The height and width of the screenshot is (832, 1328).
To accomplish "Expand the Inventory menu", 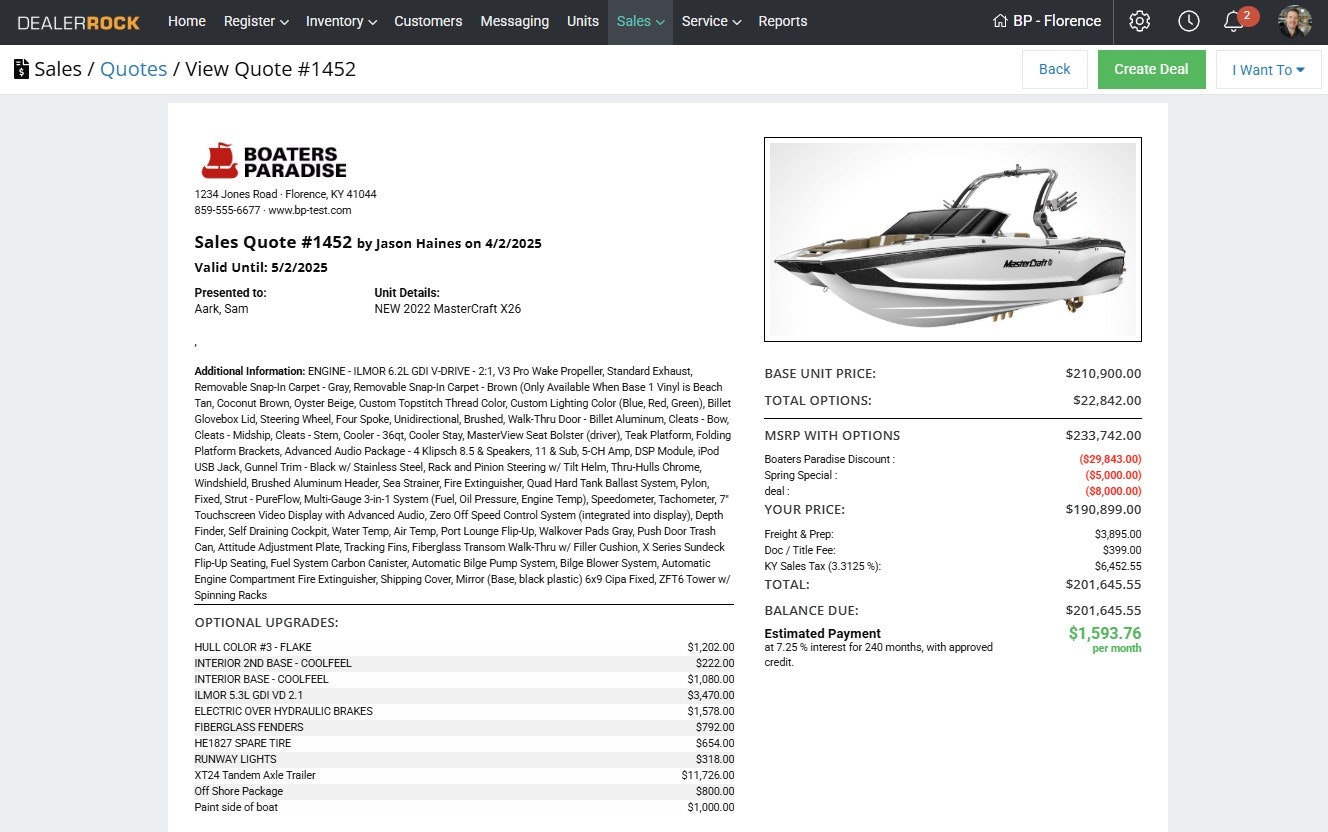I will coord(341,21).
